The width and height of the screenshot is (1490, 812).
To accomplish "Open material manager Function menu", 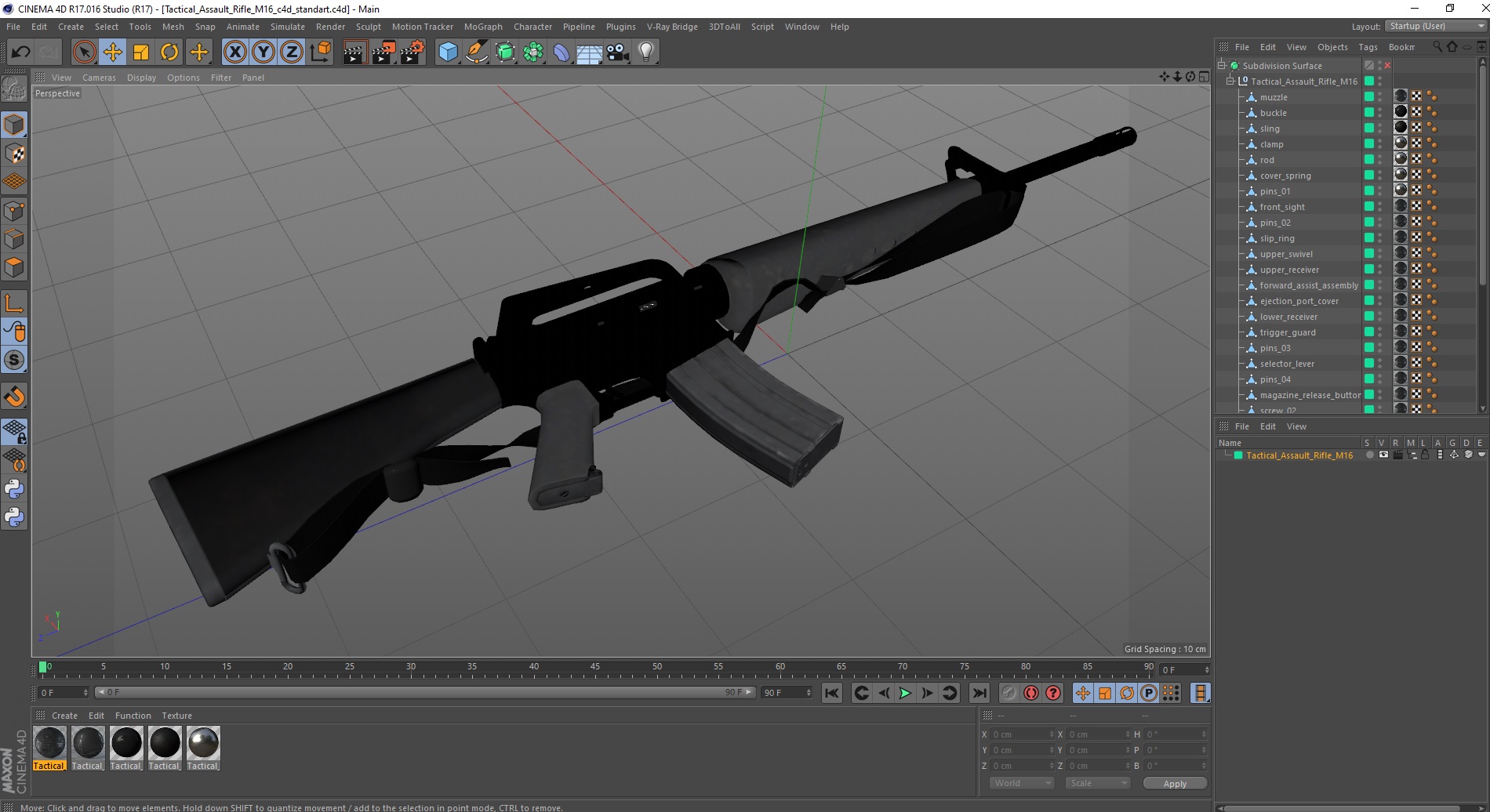I will point(133,716).
